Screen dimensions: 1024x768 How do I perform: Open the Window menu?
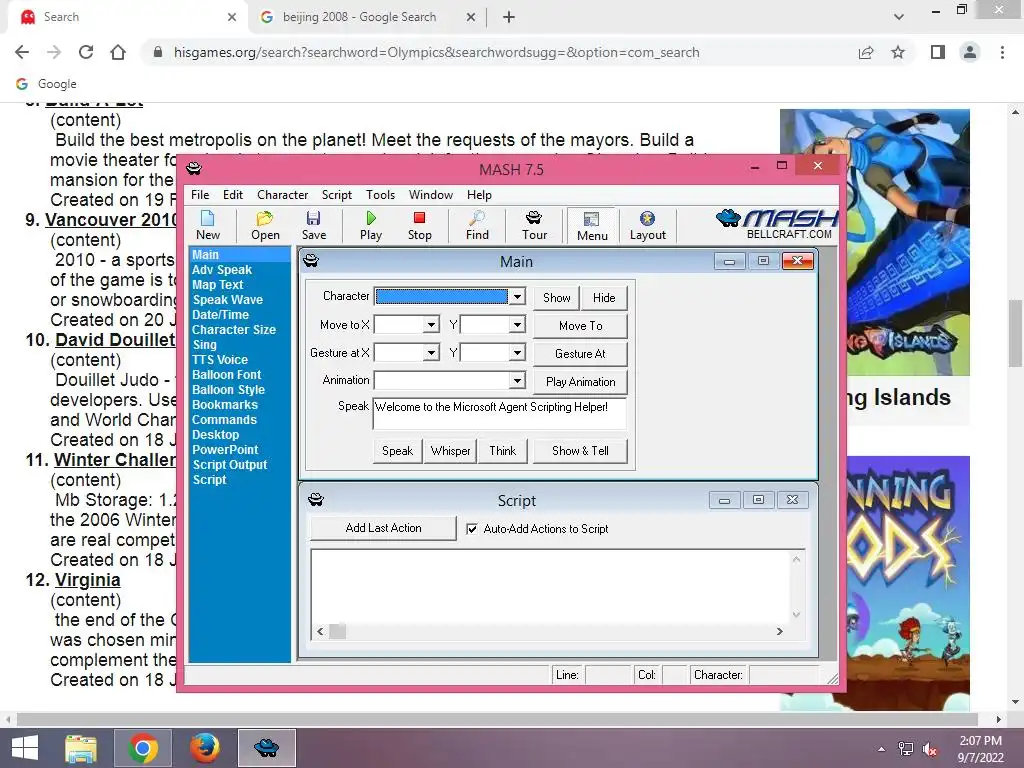tap(430, 195)
